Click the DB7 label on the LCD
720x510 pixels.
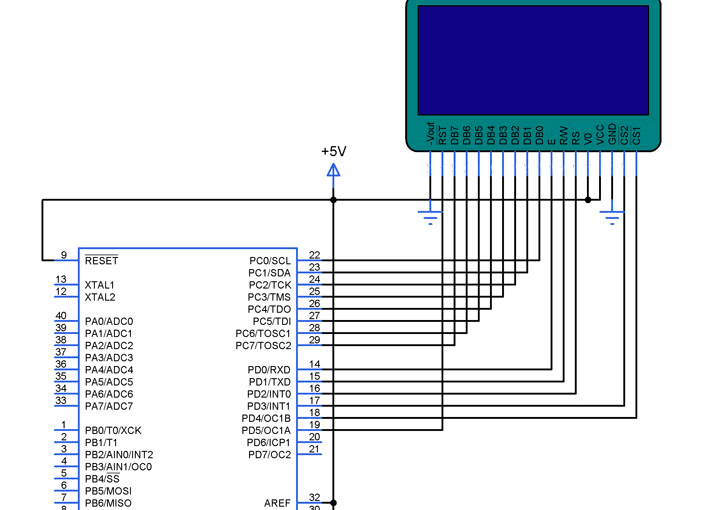[x=455, y=135]
